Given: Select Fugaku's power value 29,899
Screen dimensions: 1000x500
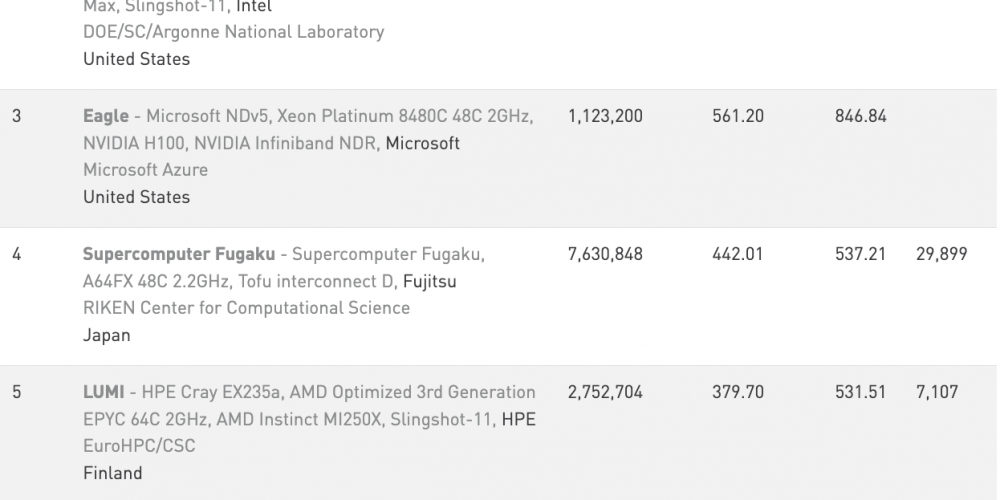Looking at the screenshot, I should 941,254.
